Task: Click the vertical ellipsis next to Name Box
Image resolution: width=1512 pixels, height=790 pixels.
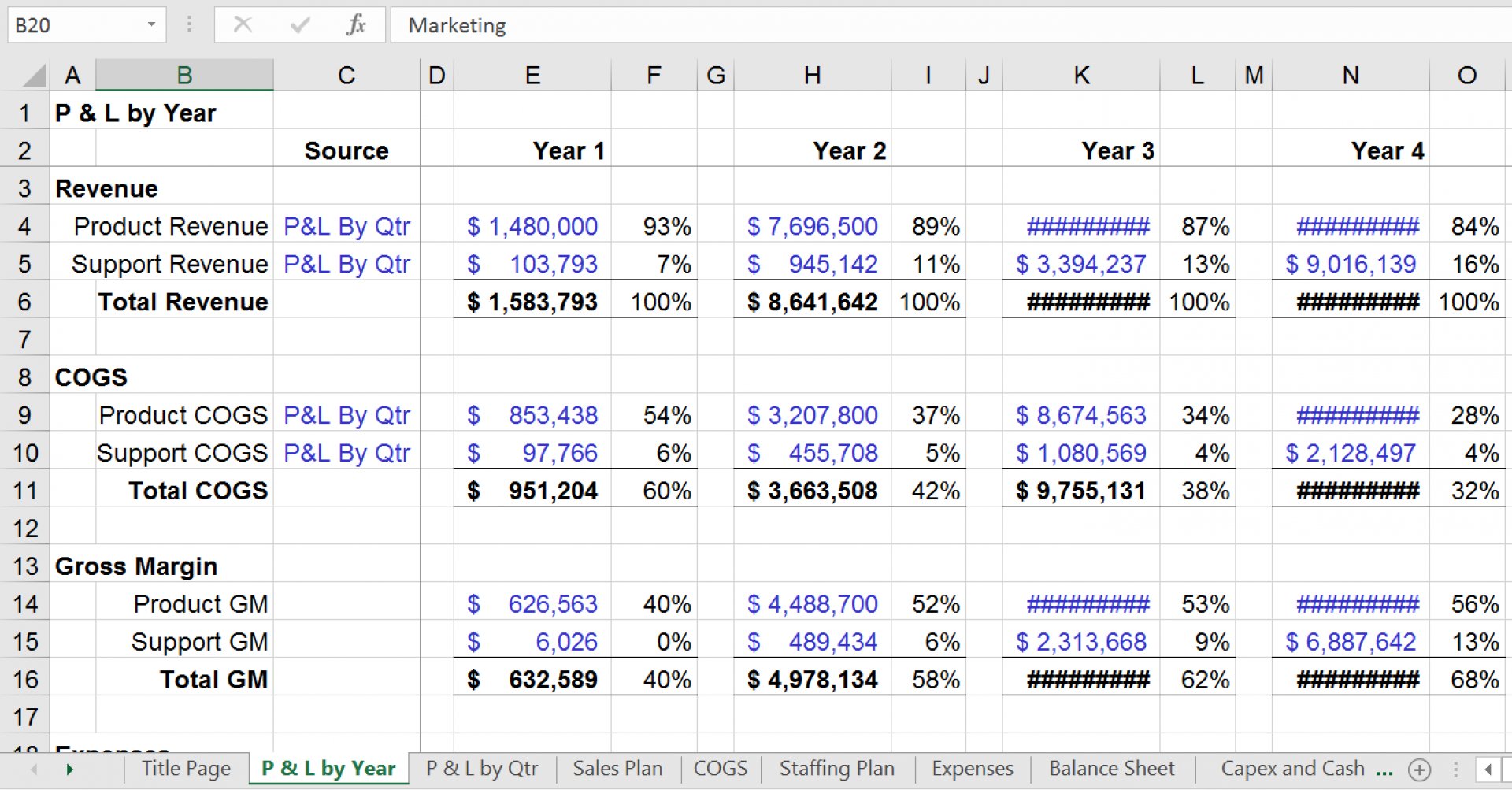Action: [x=188, y=24]
